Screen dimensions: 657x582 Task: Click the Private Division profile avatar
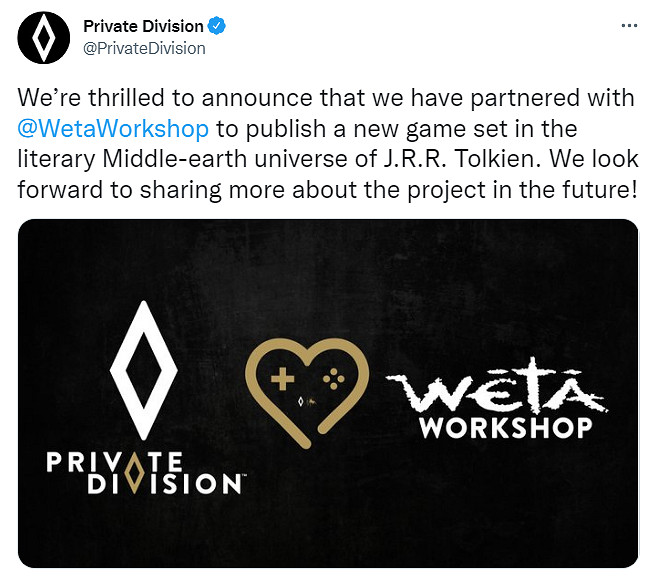click(x=43, y=37)
